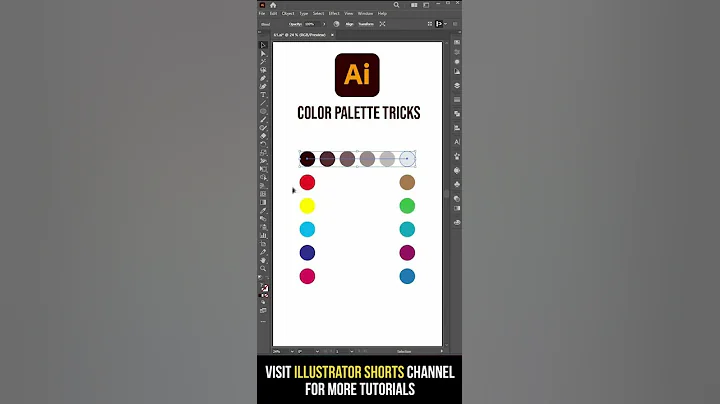The image size is (720, 404).
Task: Click the Ai logo on the artboard
Action: [x=357, y=75]
